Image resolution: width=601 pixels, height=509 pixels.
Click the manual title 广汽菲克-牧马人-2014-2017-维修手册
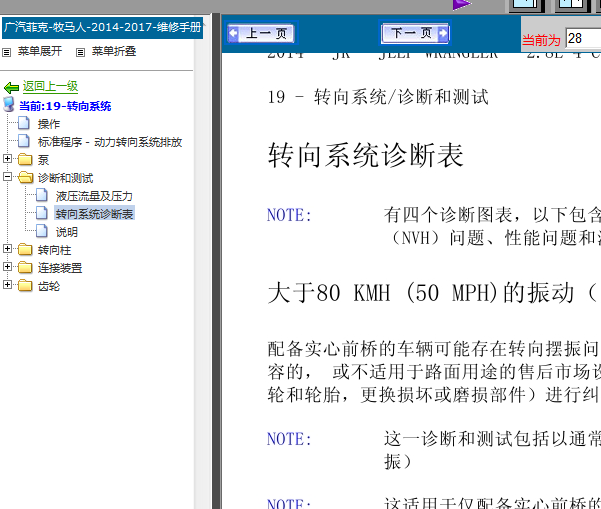pos(102,28)
